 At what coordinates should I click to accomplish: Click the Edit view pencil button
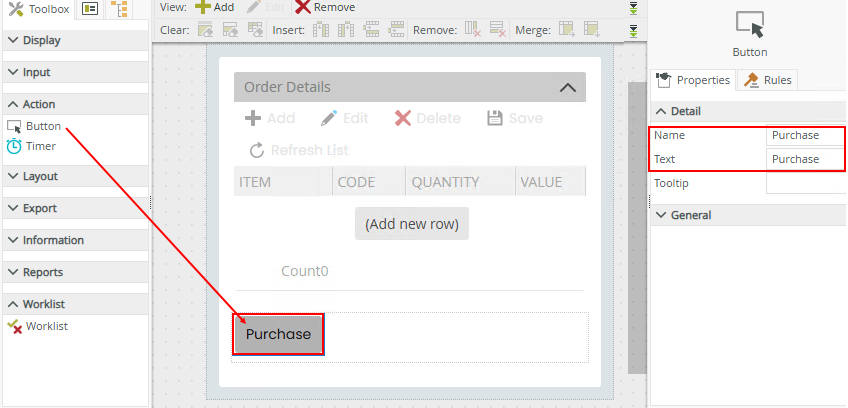click(x=266, y=7)
